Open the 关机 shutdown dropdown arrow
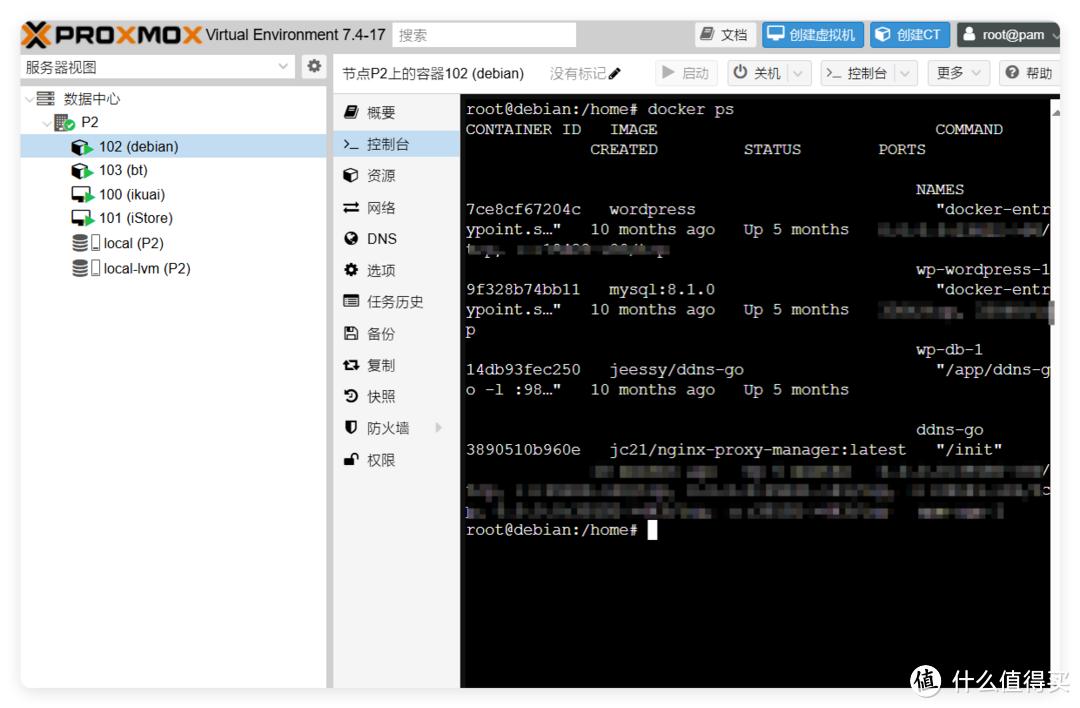1080x708 pixels. pyautogui.click(x=798, y=73)
